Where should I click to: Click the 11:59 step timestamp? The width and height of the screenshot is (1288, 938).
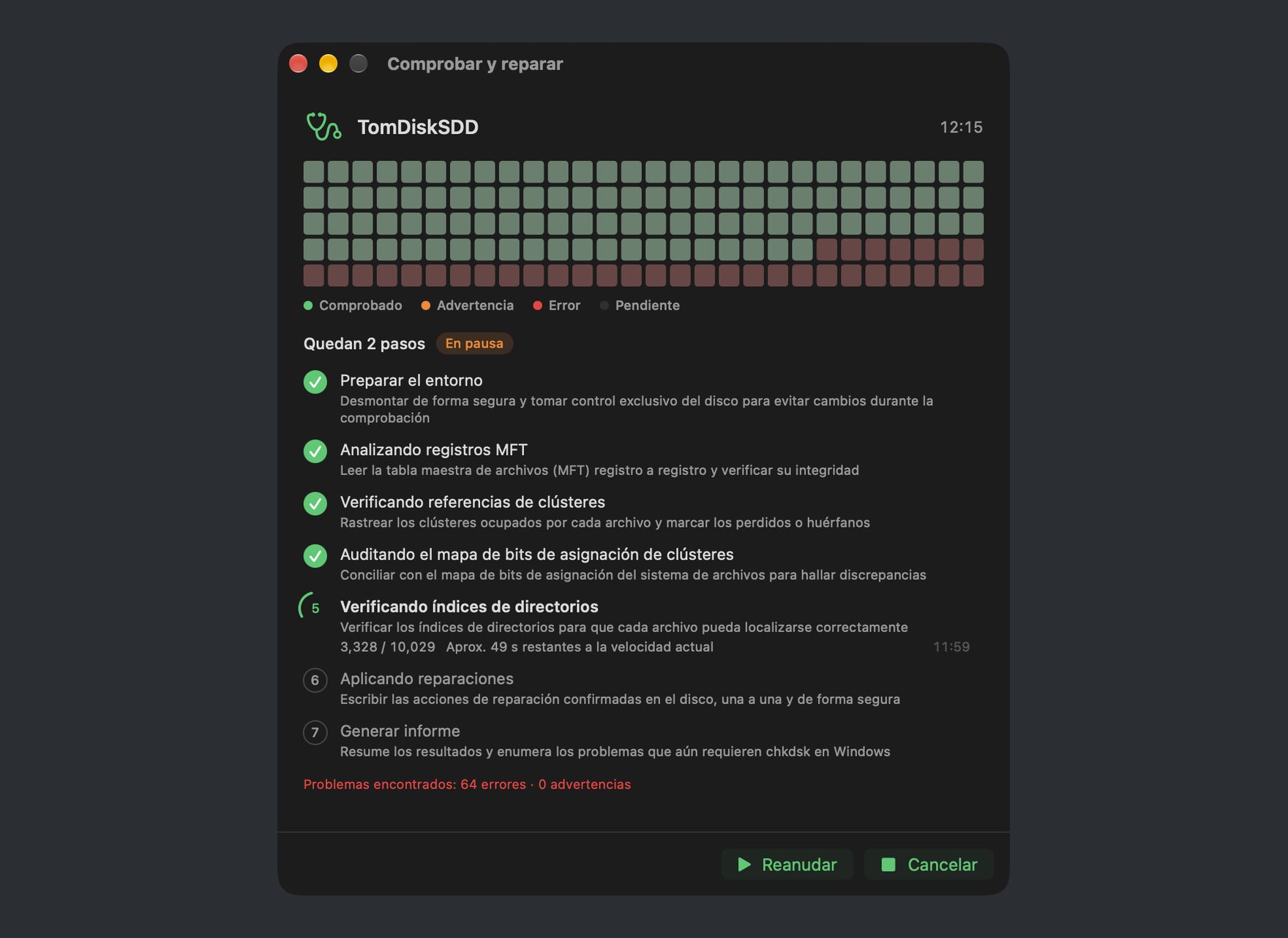[951, 647]
